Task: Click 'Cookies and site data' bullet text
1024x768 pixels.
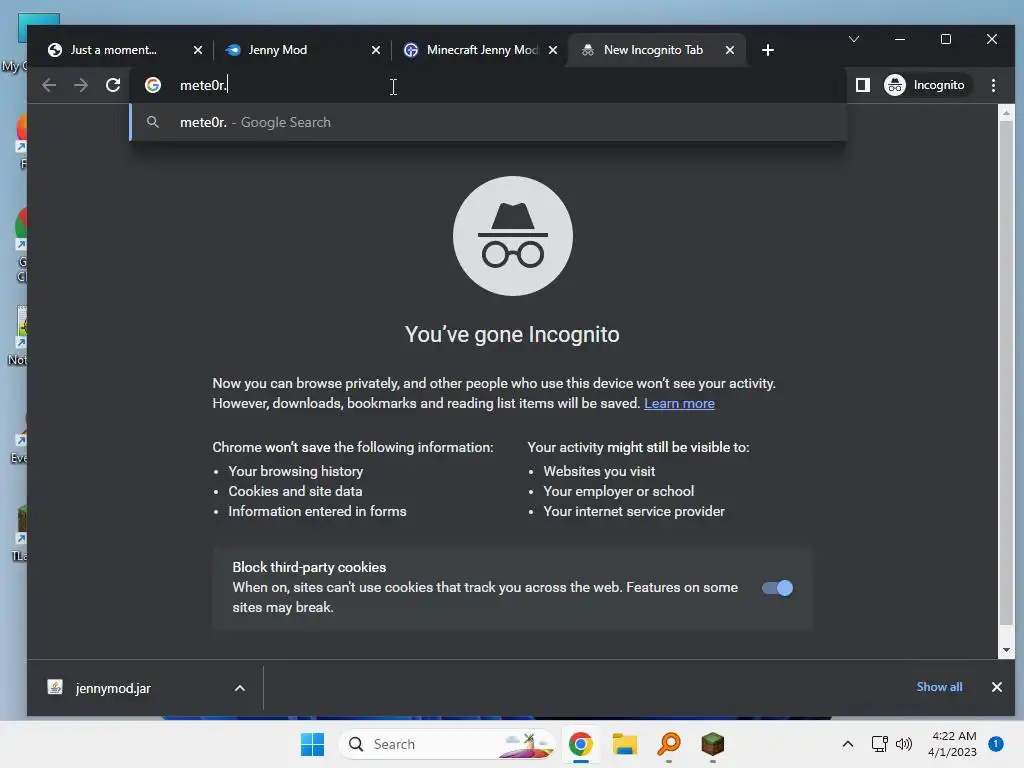Action: tap(295, 491)
